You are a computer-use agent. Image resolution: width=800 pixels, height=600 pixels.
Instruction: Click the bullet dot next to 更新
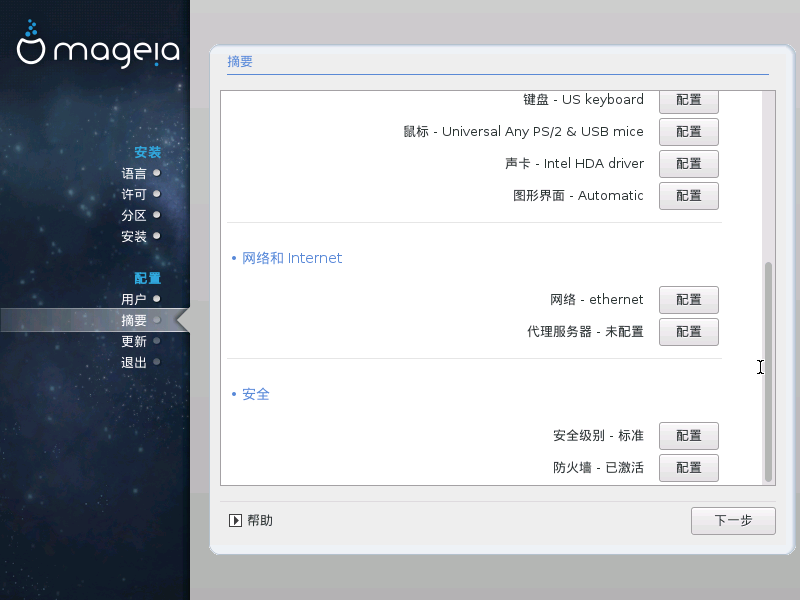pos(157,340)
